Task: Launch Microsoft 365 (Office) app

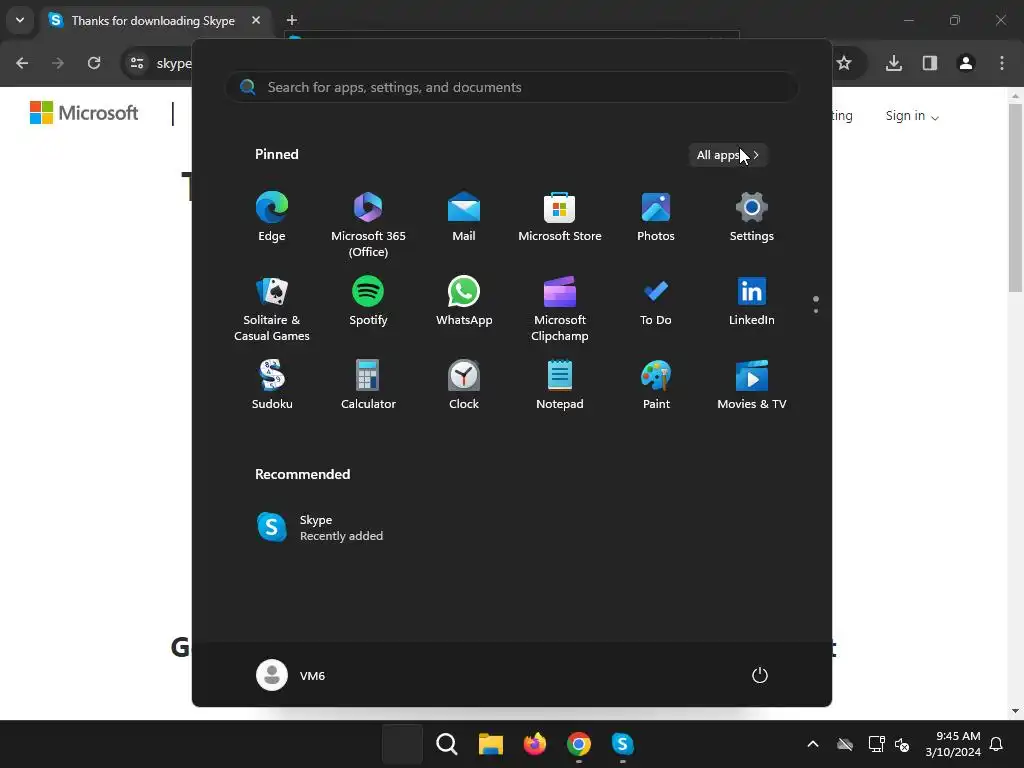Action: pos(368,224)
